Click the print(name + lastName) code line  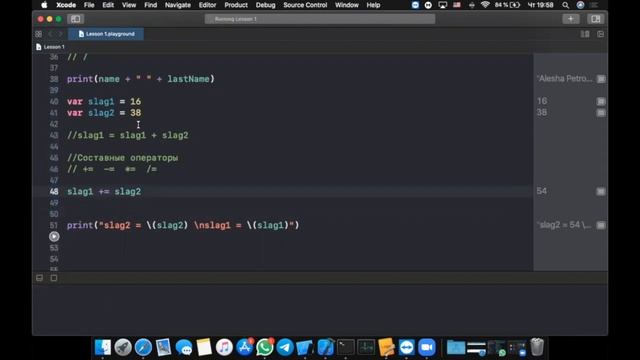(x=141, y=79)
